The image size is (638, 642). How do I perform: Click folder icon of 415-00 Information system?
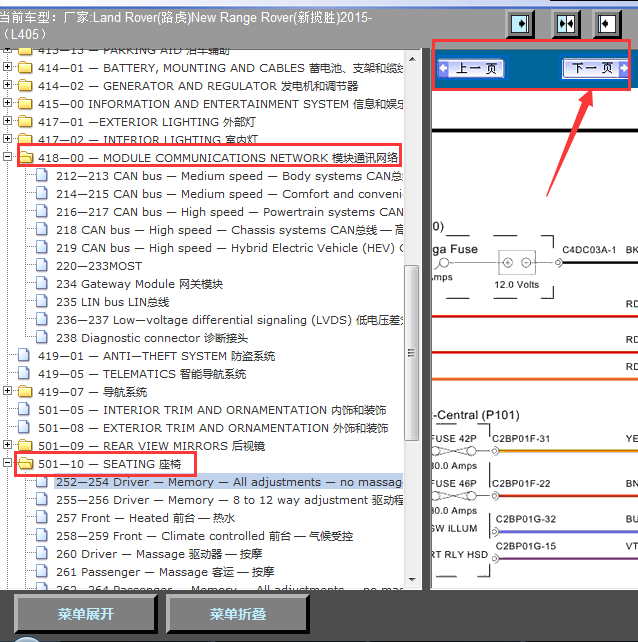click(25, 103)
